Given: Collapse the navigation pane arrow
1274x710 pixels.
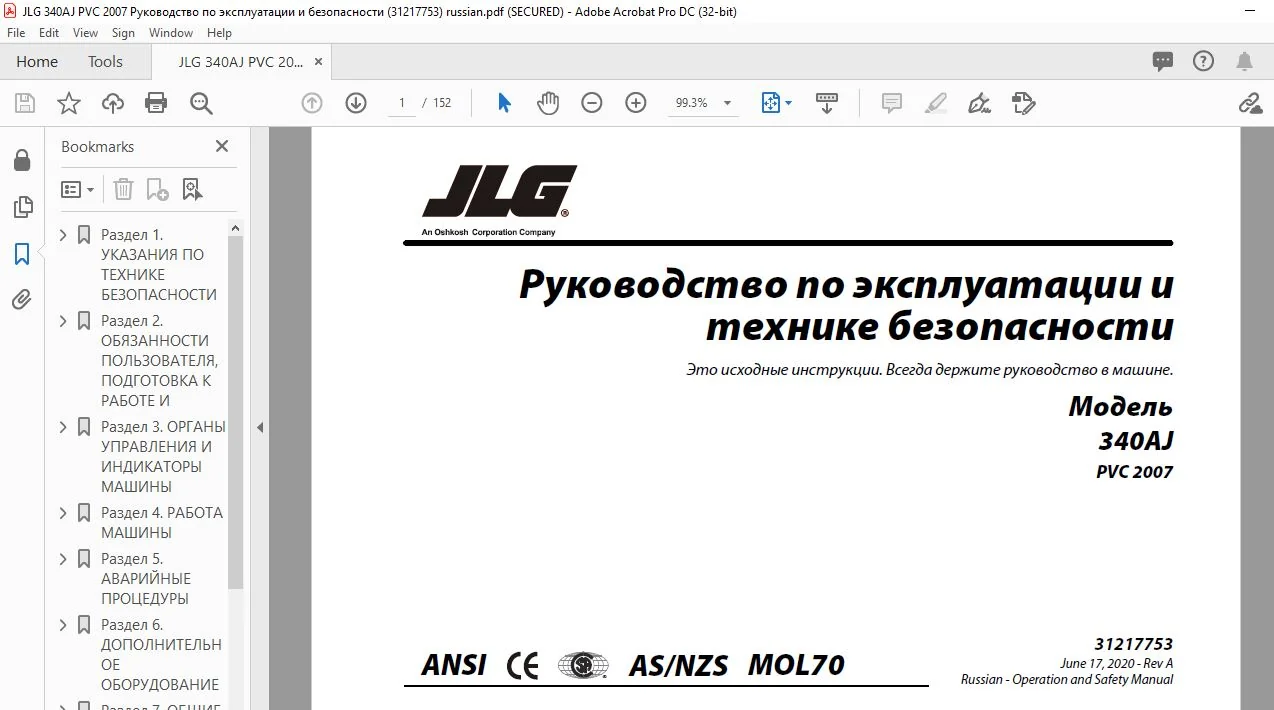Looking at the screenshot, I should 260,427.
